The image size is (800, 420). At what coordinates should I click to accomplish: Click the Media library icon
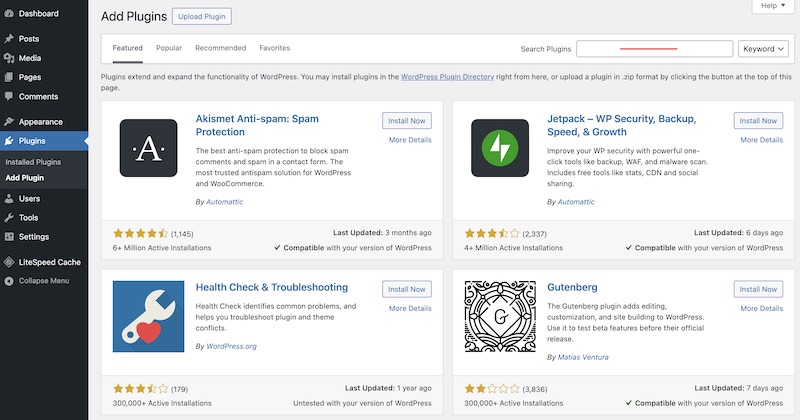pyautogui.click(x=9, y=58)
